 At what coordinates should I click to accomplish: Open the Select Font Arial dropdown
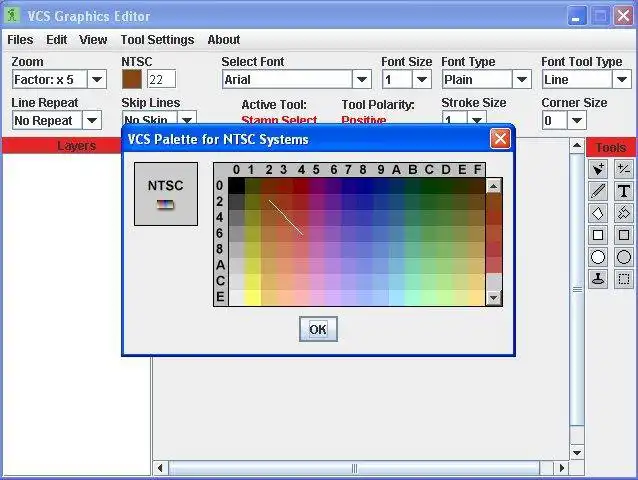pyautogui.click(x=362, y=79)
